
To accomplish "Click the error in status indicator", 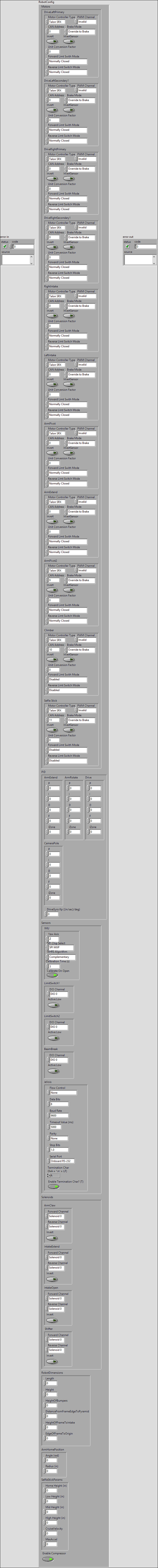I will pyautogui.click(x=5, y=246).
